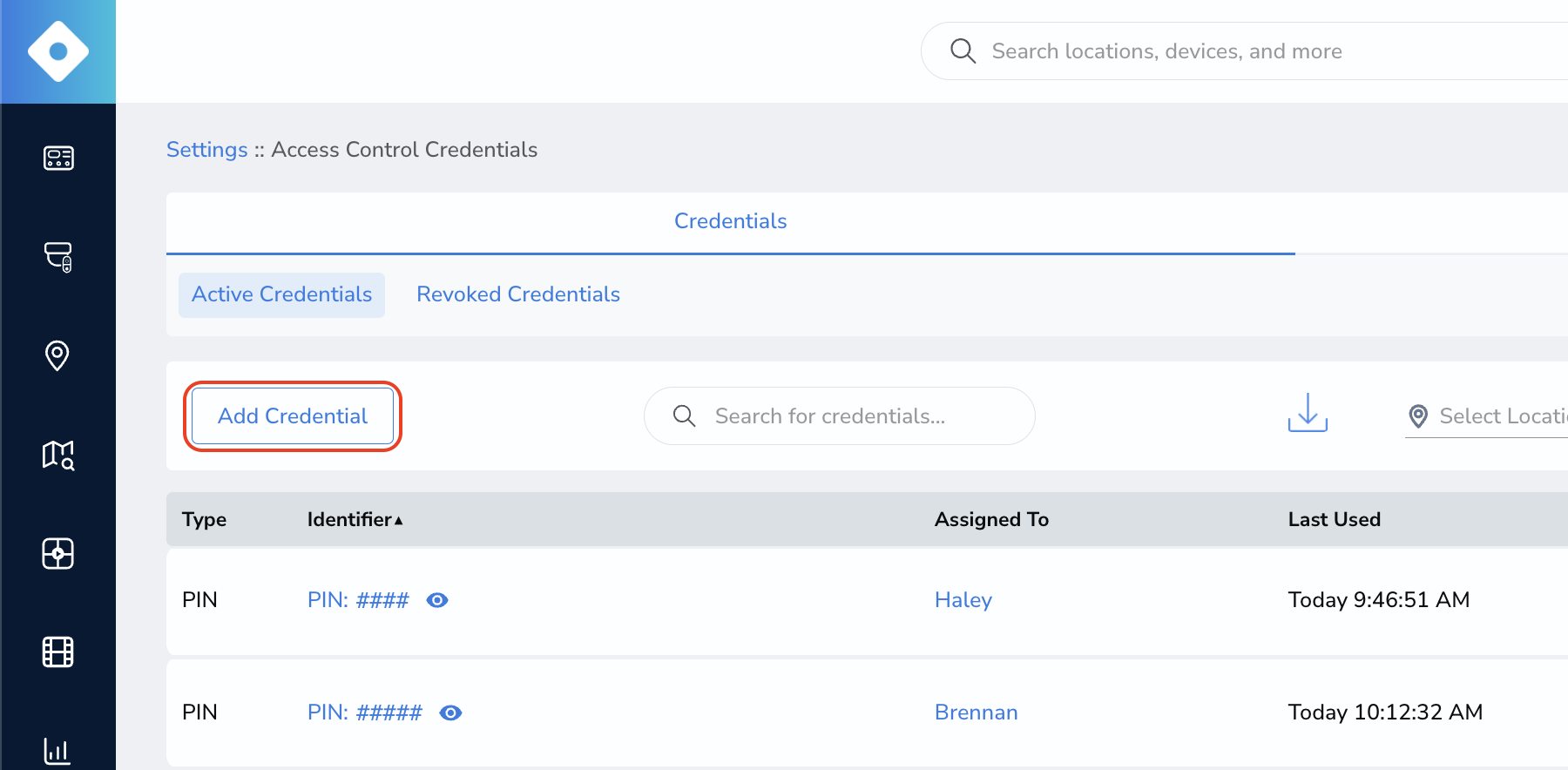The height and width of the screenshot is (770, 1568).
Task: Click the Today 9:46:51 AM cell
Action: click(1379, 600)
